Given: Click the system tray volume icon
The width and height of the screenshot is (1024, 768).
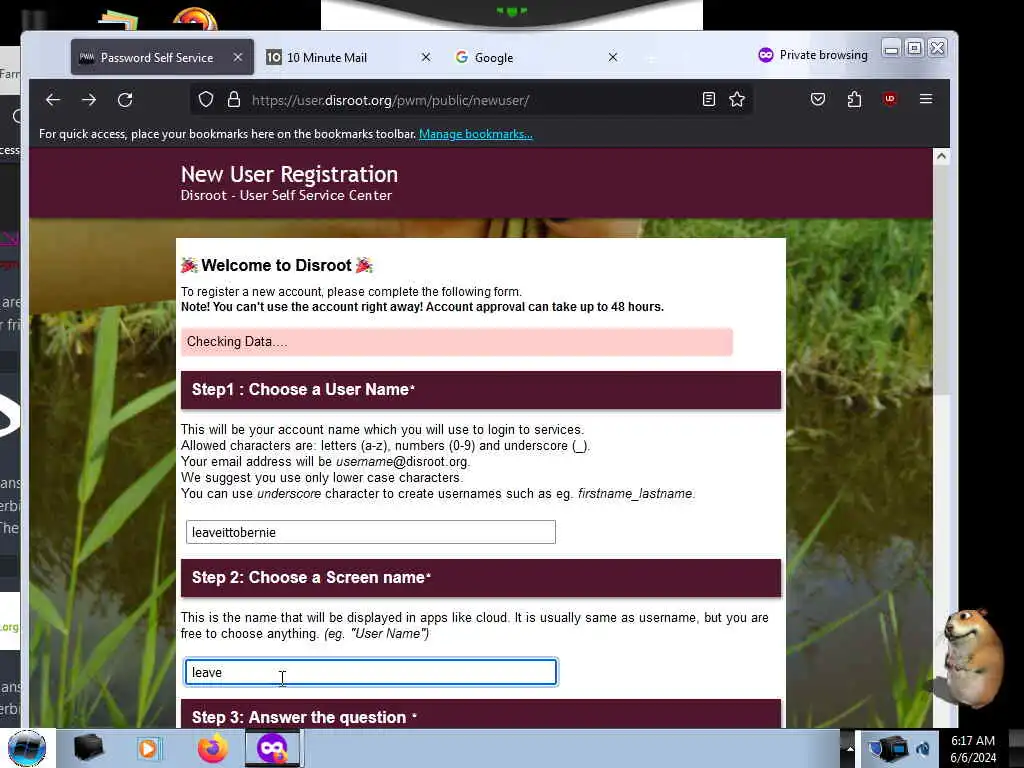Looking at the screenshot, I should (922, 749).
